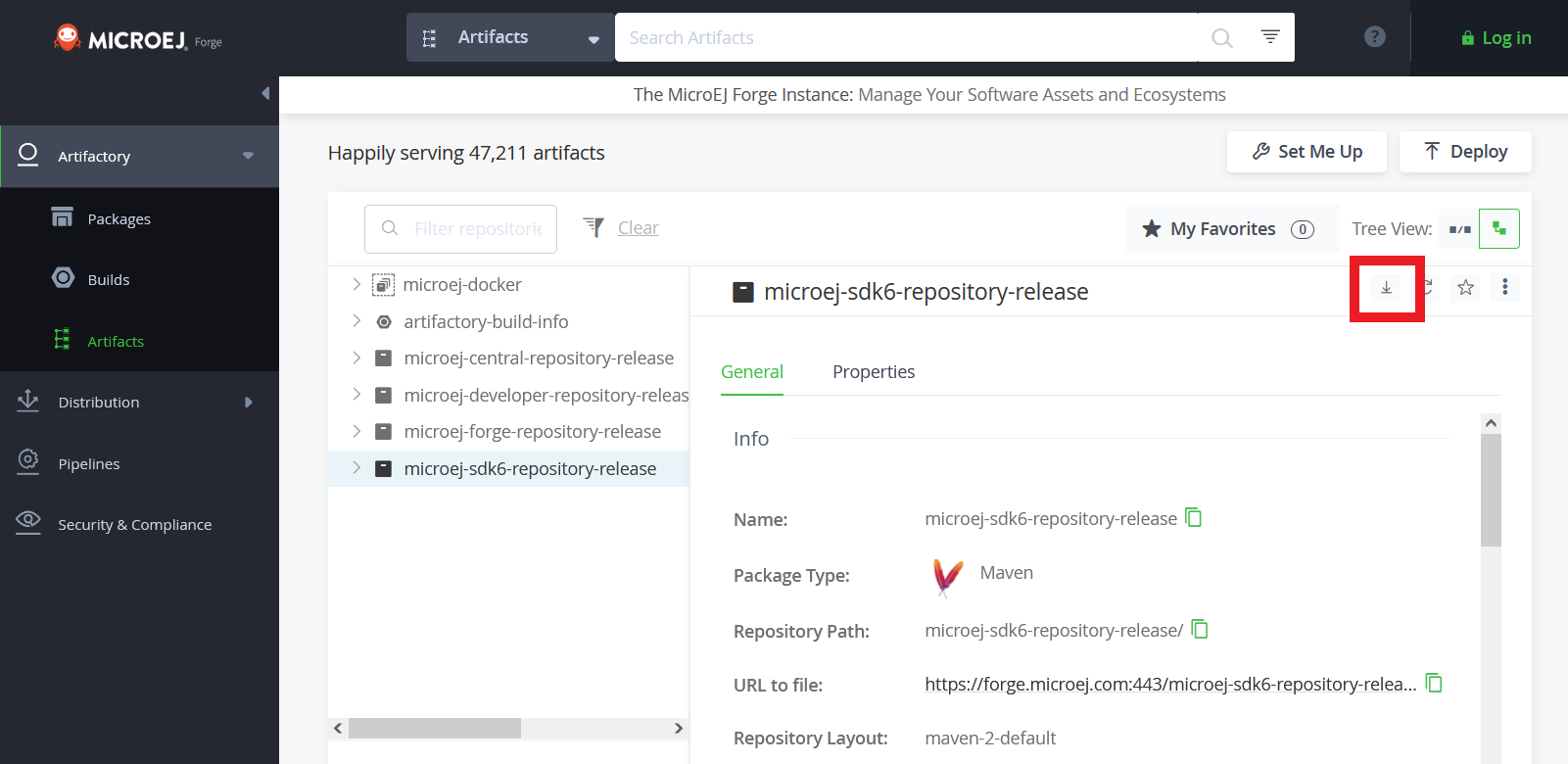Expand the microej-docker repository node
The image size is (1568, 764).
356,284
